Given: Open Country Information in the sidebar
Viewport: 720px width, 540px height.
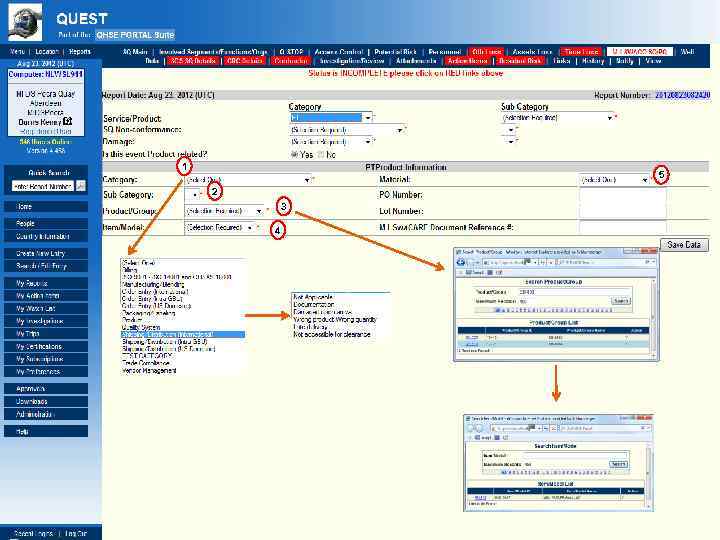Looking at the screenshot, I should [x=46, y=236].
